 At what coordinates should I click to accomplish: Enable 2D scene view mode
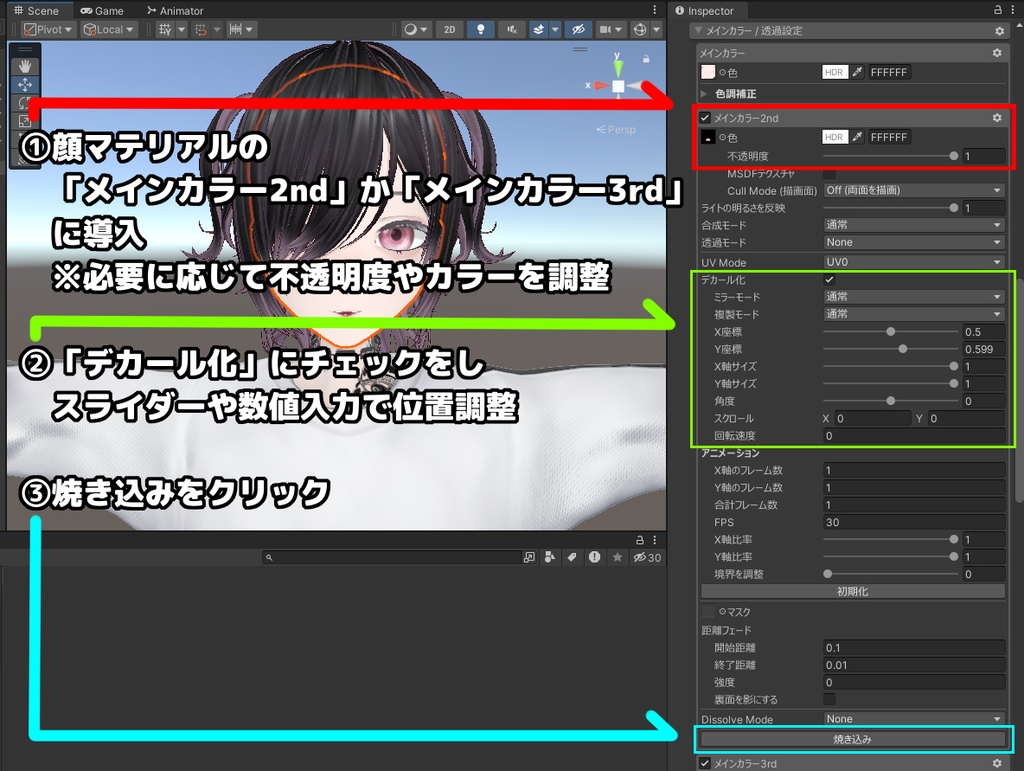click(449, 30)
